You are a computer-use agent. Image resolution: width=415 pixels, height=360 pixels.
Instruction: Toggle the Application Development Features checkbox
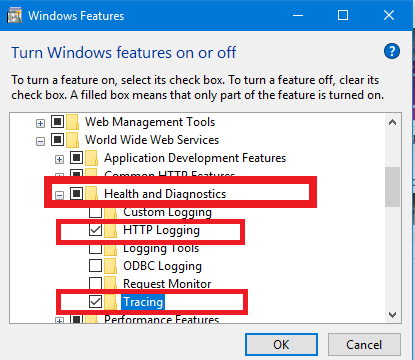(76, 157)
